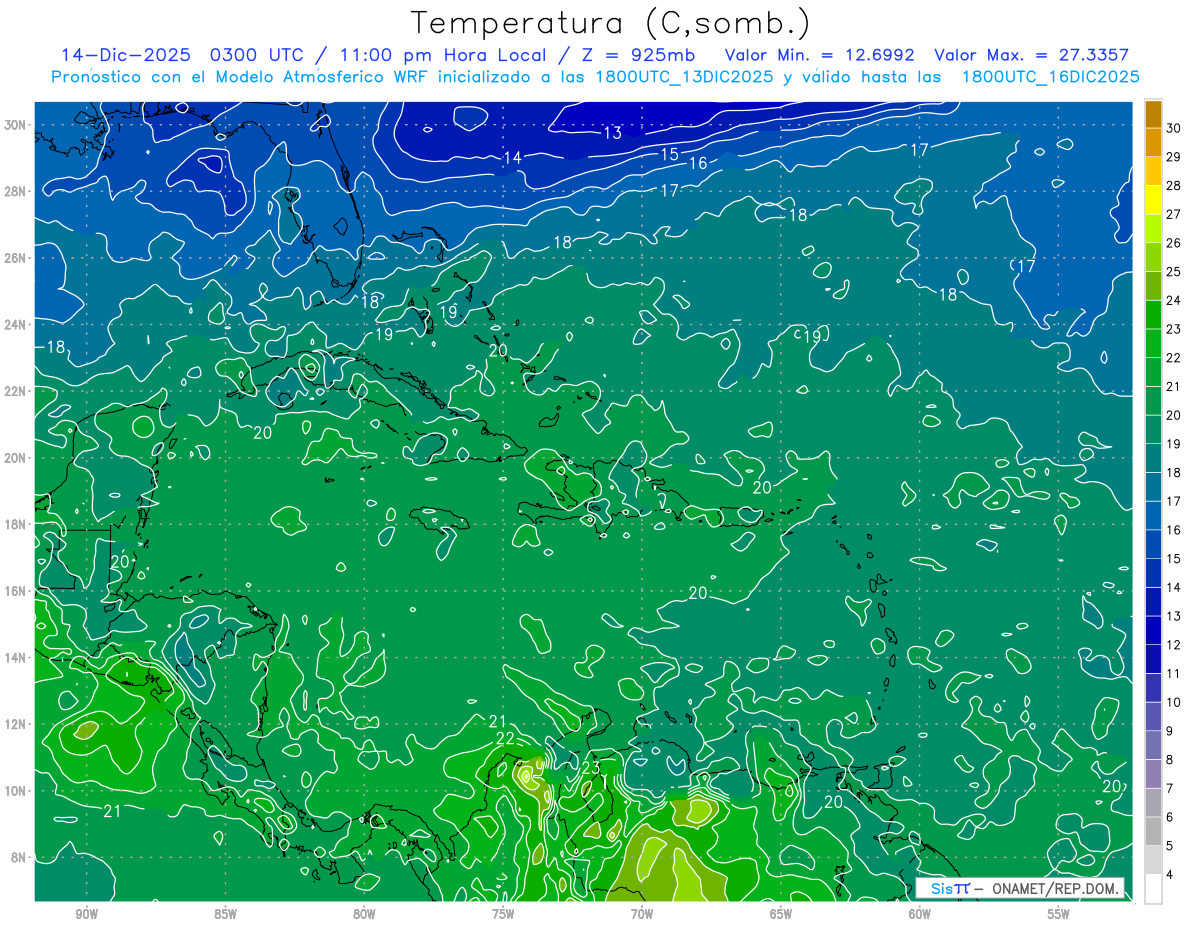Click the color scale number 29
The width and height of the screenshot is (1200, 927).
[1173, 157]
